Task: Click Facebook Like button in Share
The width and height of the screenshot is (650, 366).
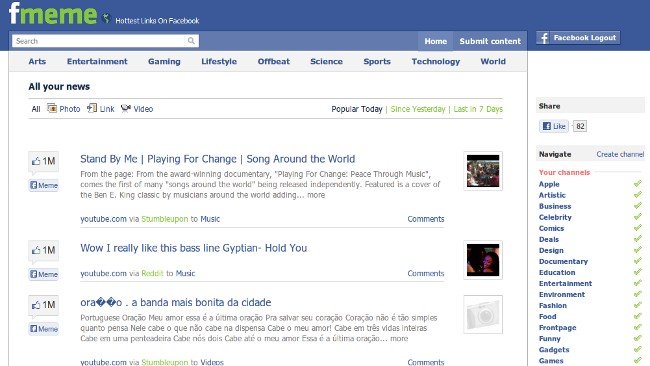Action: pos(554,126)
